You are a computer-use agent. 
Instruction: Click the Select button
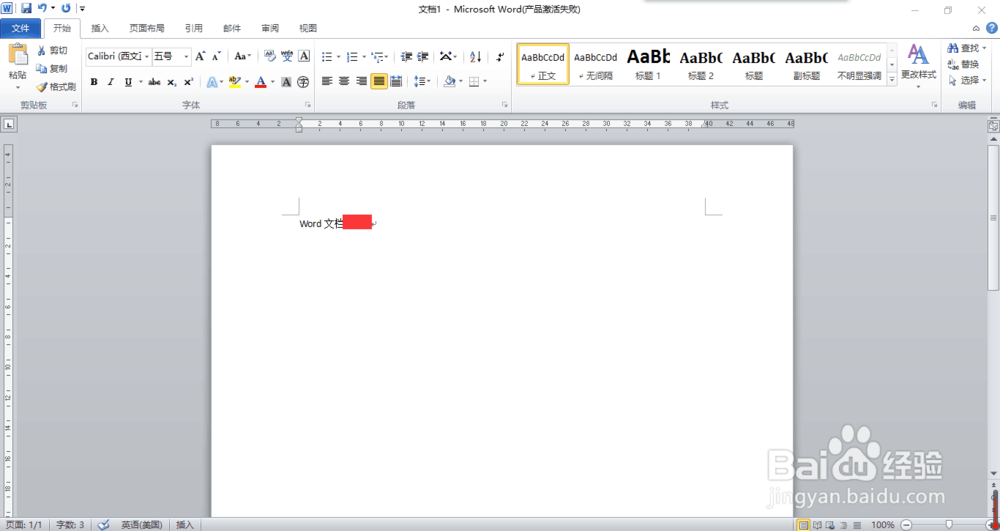(967, 80)
